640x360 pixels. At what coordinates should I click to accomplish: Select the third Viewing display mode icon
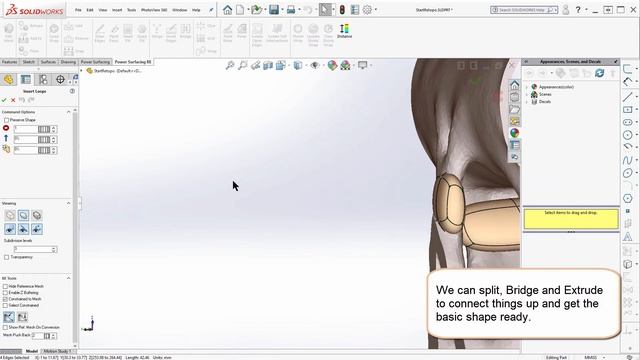[x=37, y=215]
